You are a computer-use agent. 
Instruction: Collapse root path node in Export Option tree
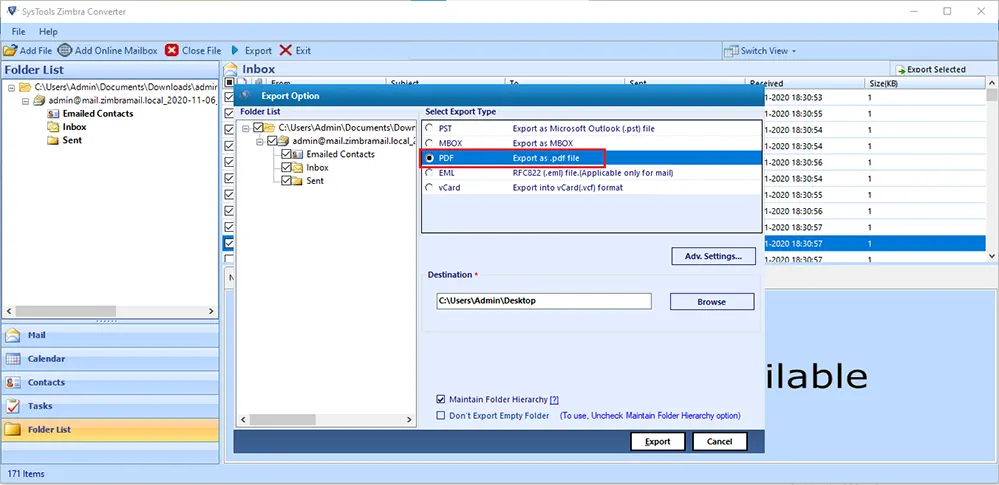[x=246, y=127]
